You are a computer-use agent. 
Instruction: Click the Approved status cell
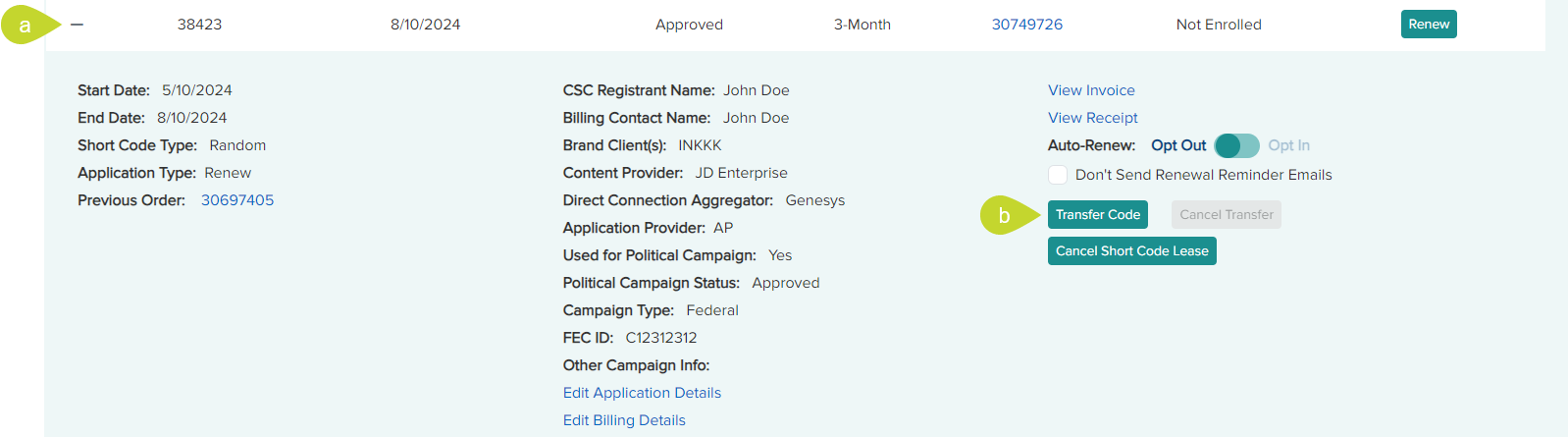pyautogui.click(x=689, y=25)
